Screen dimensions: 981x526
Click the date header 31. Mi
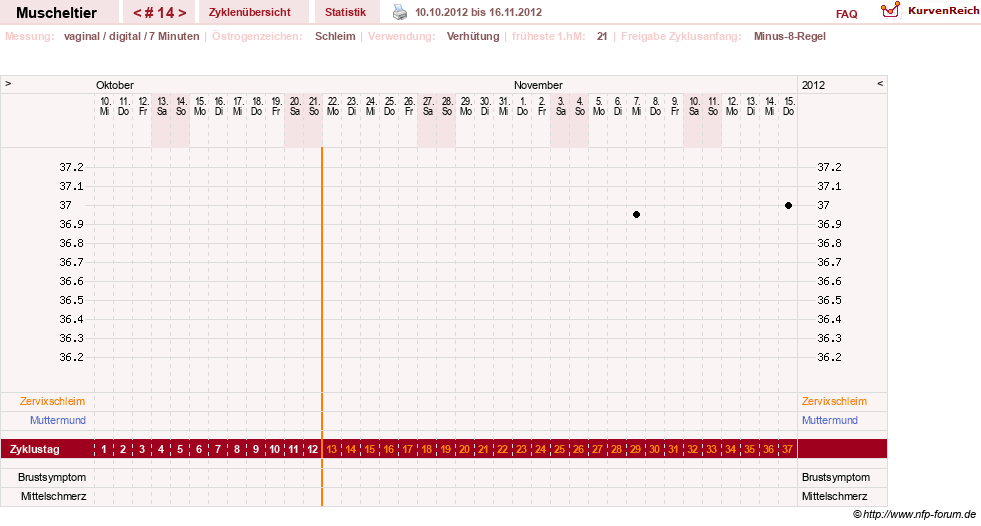click(504, 106)
